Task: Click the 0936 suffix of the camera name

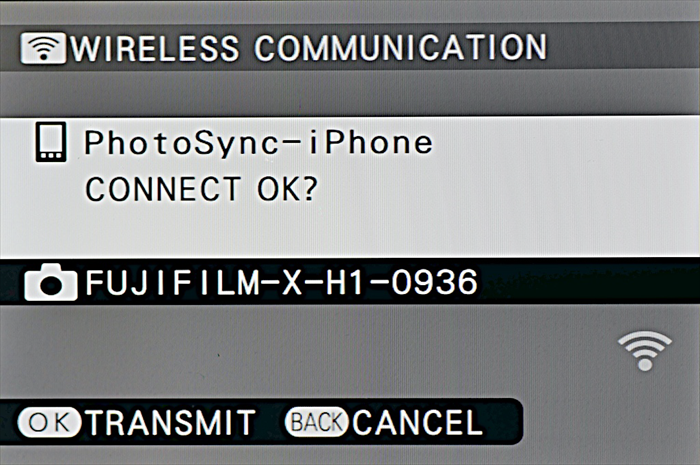Action: (434, 282)
